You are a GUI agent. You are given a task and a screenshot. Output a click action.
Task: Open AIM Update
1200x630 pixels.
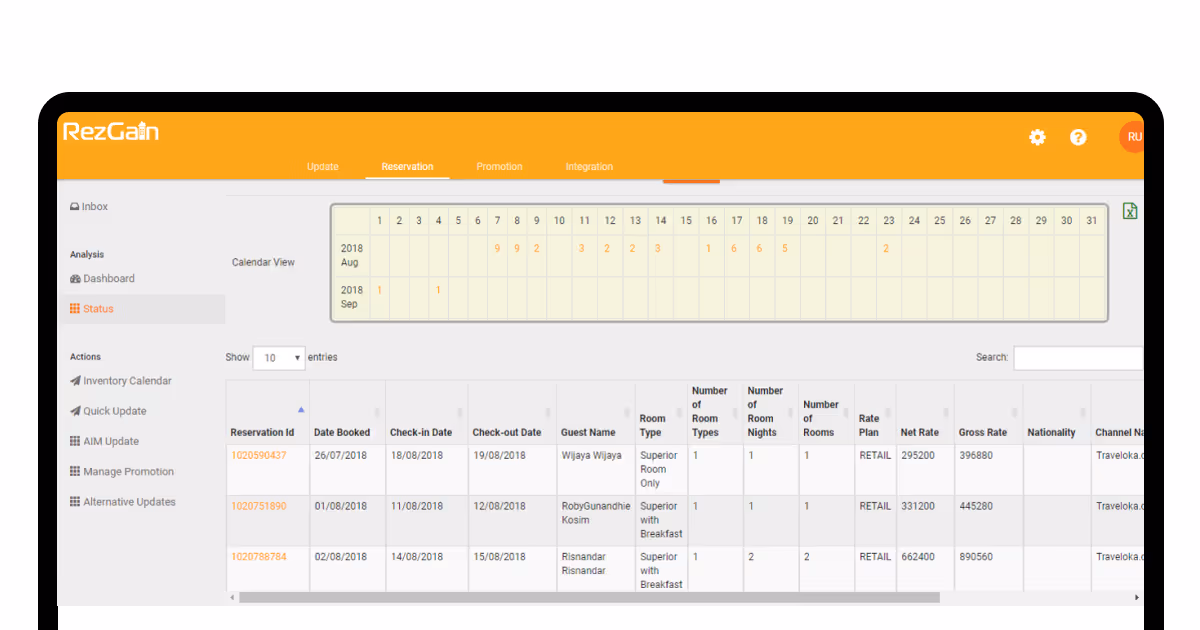[104, 441]
